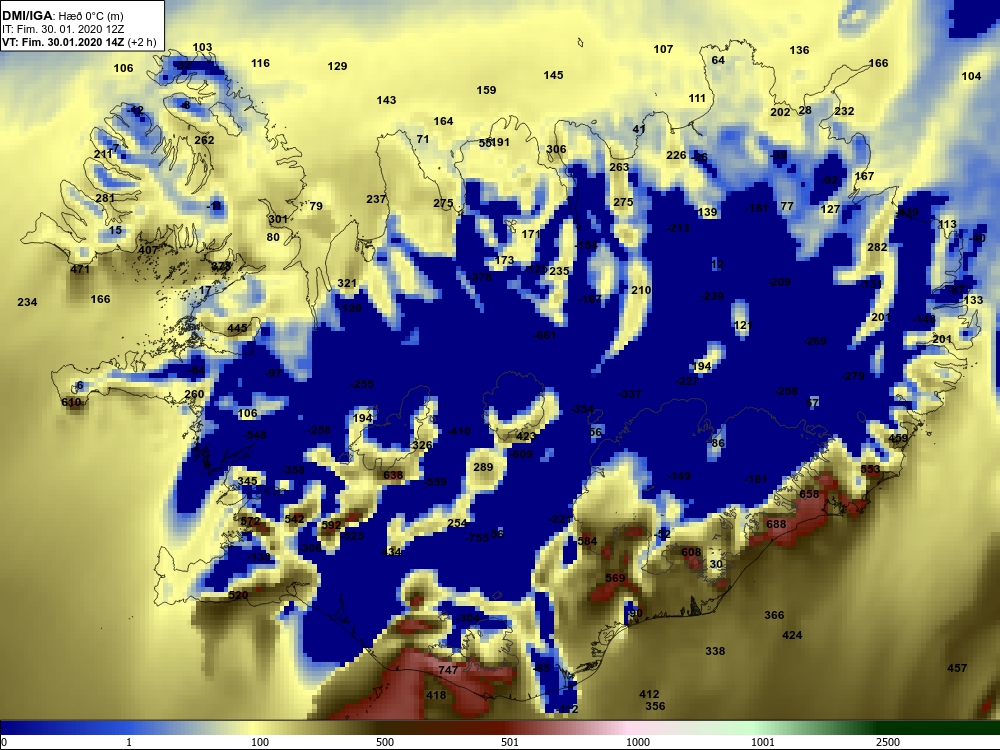The image size is (1000, 750).
Task: Pick the 113 value near the east coast
Action: coord(948,224)
